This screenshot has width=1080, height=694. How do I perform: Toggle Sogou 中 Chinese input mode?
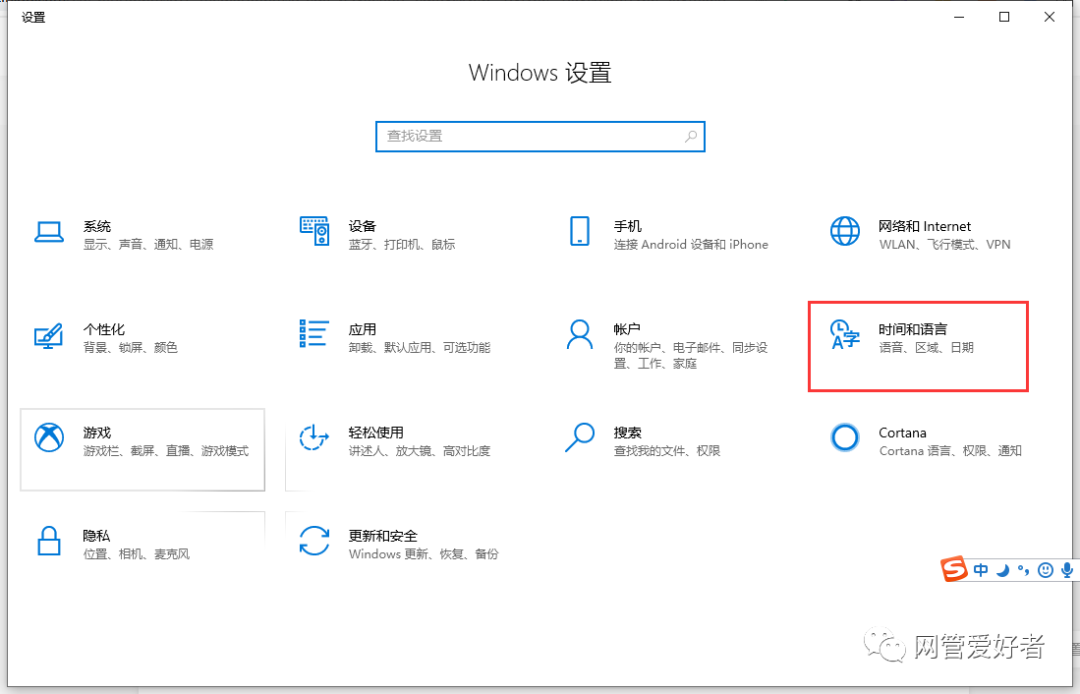[x=981, y=569]
